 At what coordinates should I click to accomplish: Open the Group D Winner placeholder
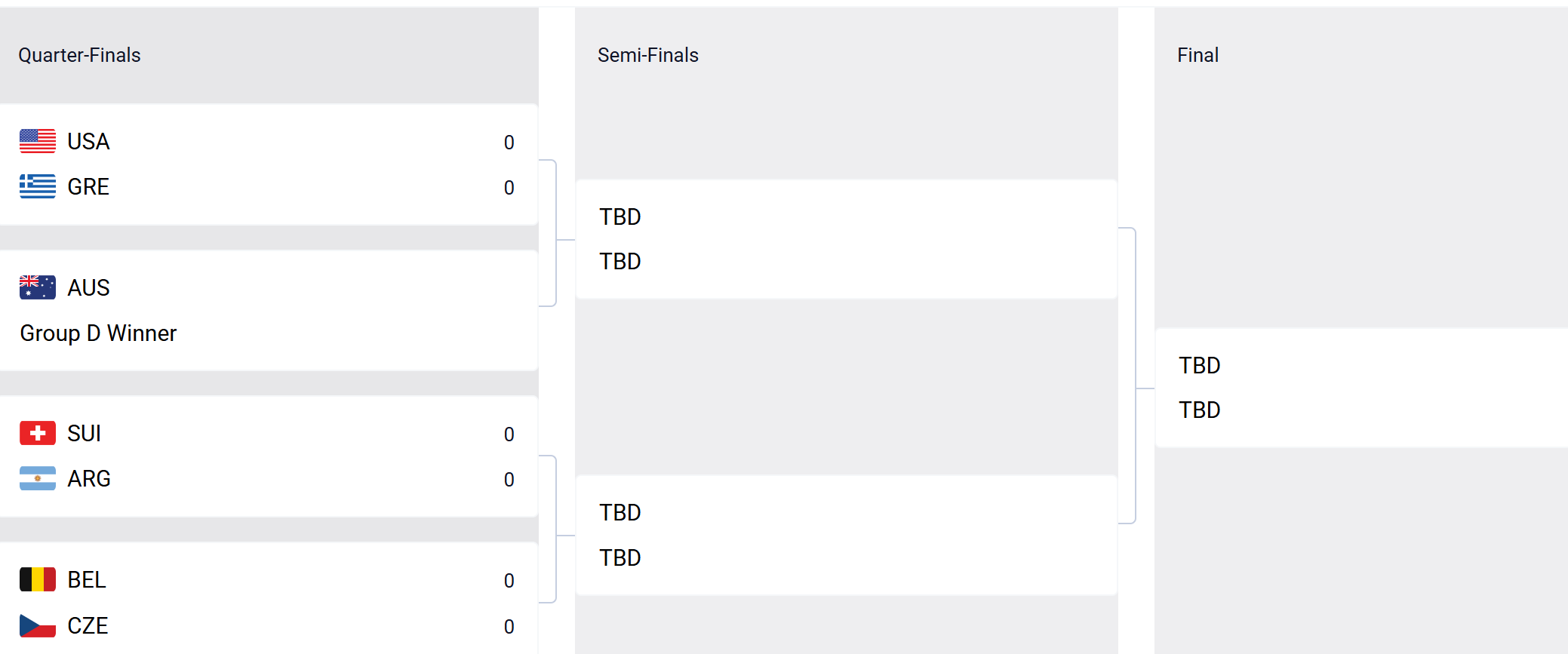click(x=98, y=333)
